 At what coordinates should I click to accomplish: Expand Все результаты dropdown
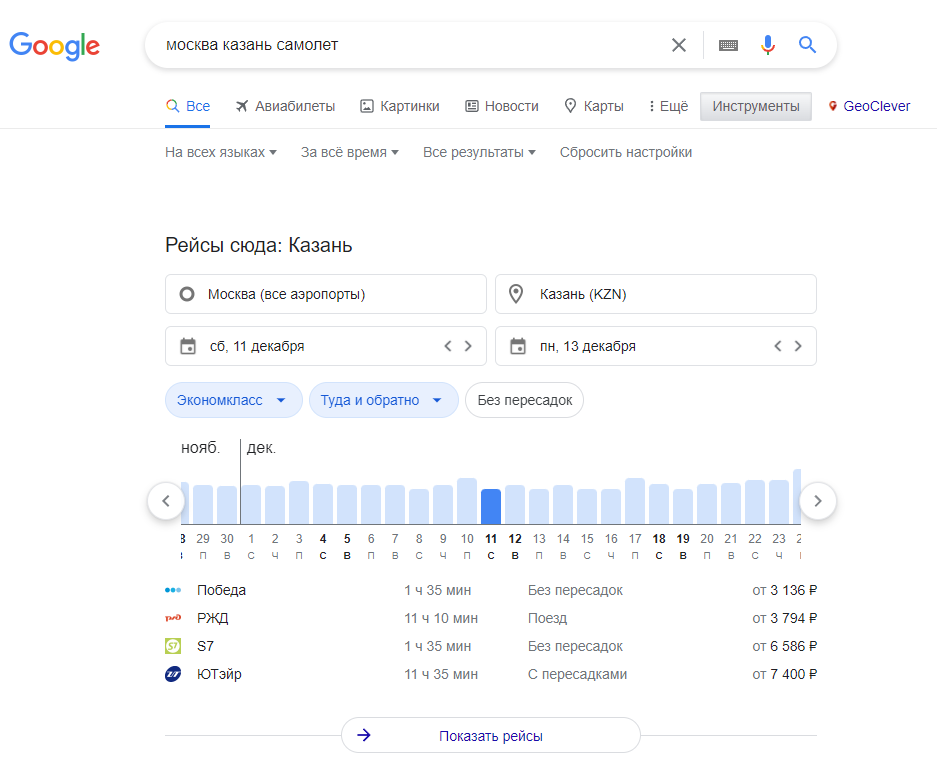pyautogui.click(x=479, y=152)
